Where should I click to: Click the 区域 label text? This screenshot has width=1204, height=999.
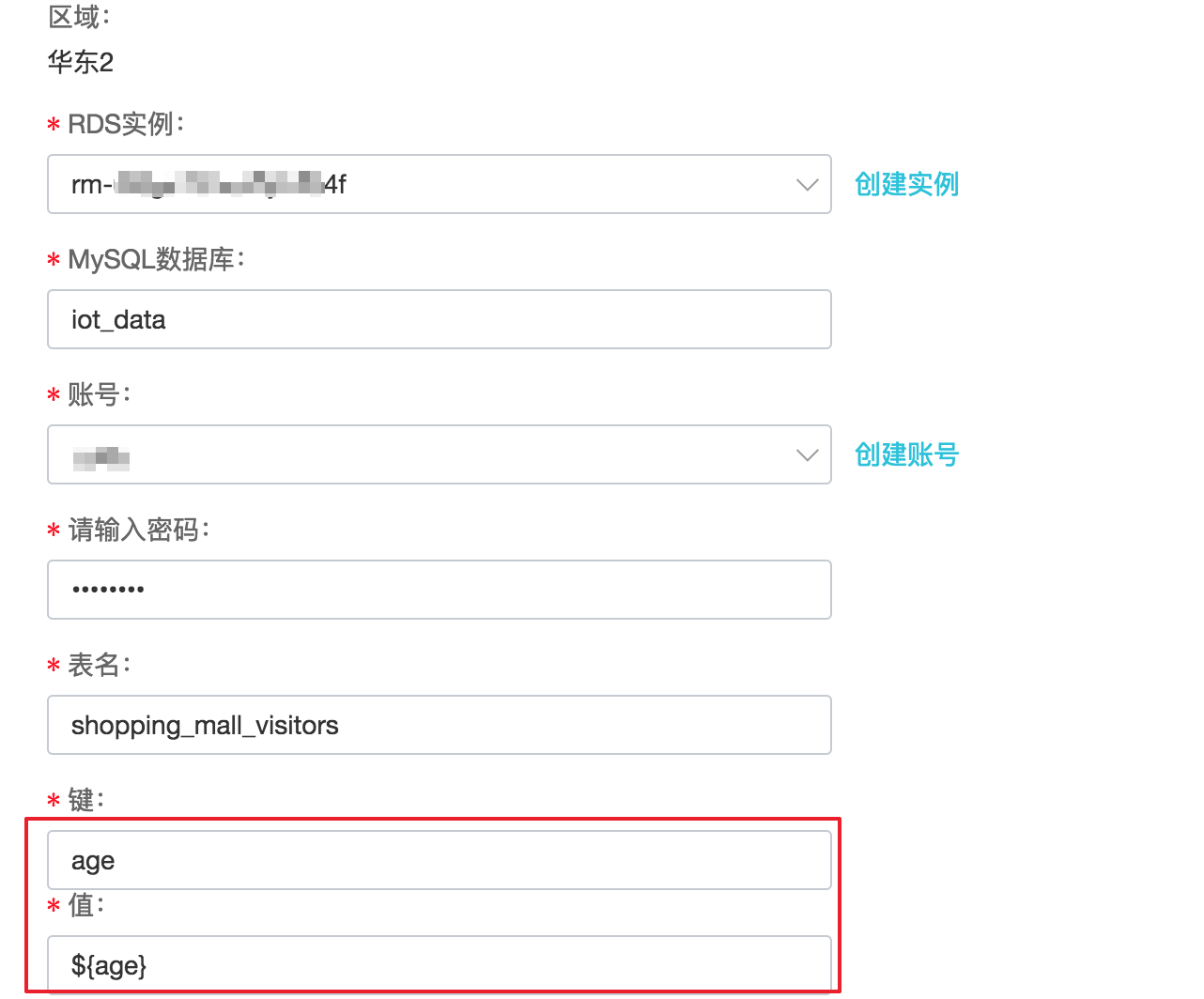click(79, 17)
